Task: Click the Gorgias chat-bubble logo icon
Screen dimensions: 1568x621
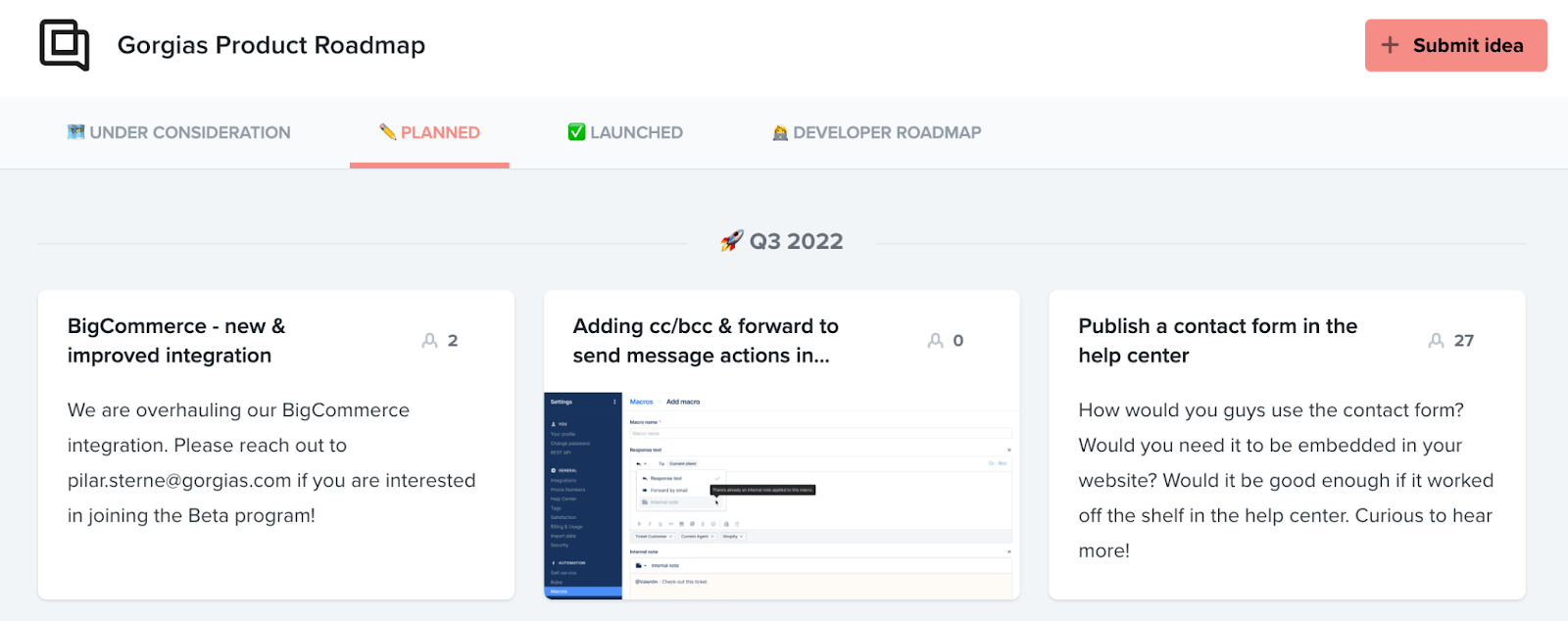Action: click(65, 45)
